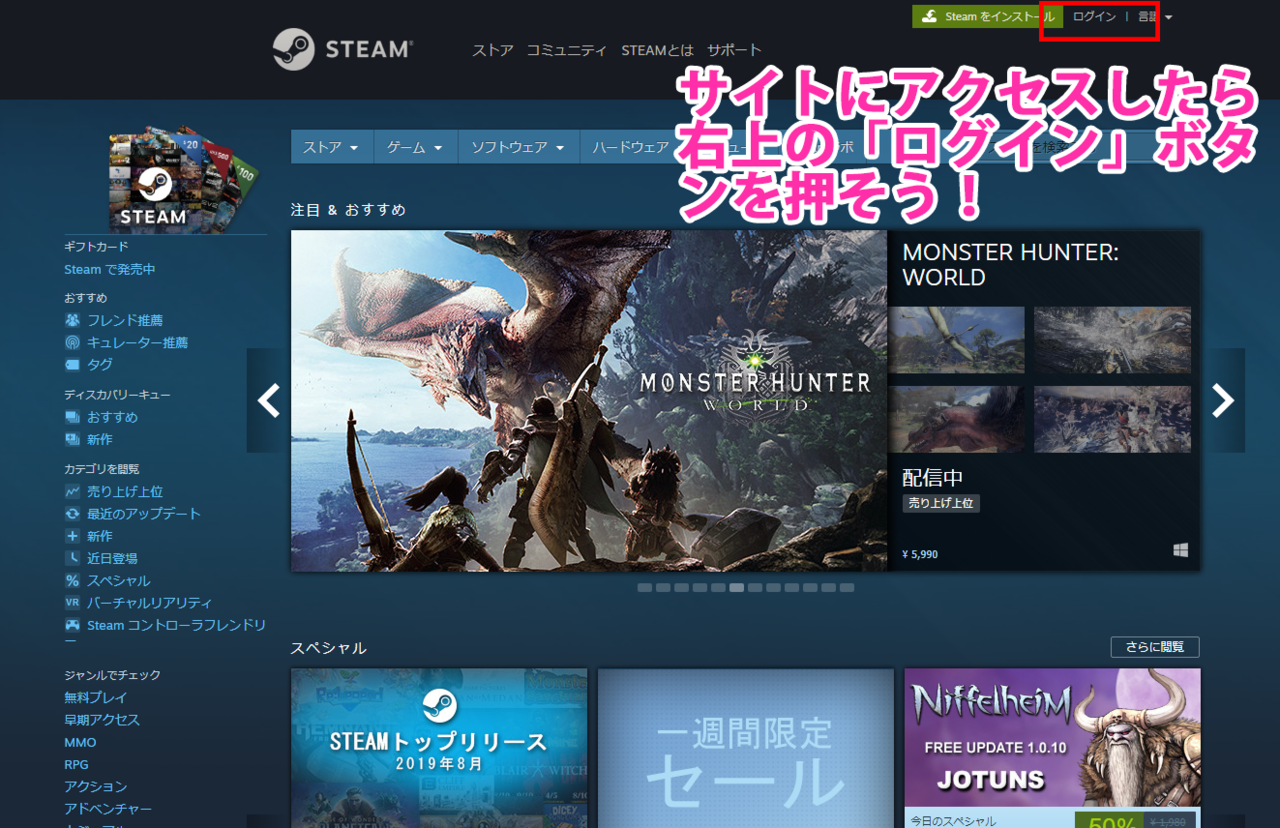Click the 売り上げ上位 tag on featured game
This screenshot has height=828, width=1280.
coord(941,503)
